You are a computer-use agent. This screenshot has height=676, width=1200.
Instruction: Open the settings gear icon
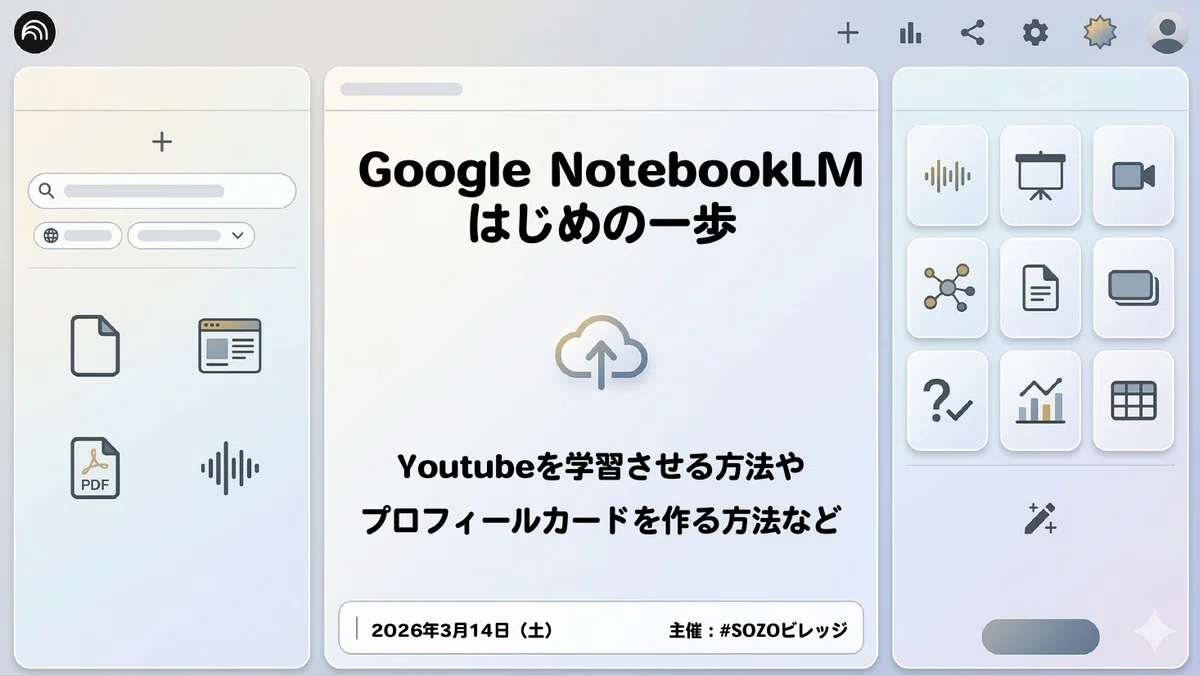pyautogui.click(x=1035, y=33)
